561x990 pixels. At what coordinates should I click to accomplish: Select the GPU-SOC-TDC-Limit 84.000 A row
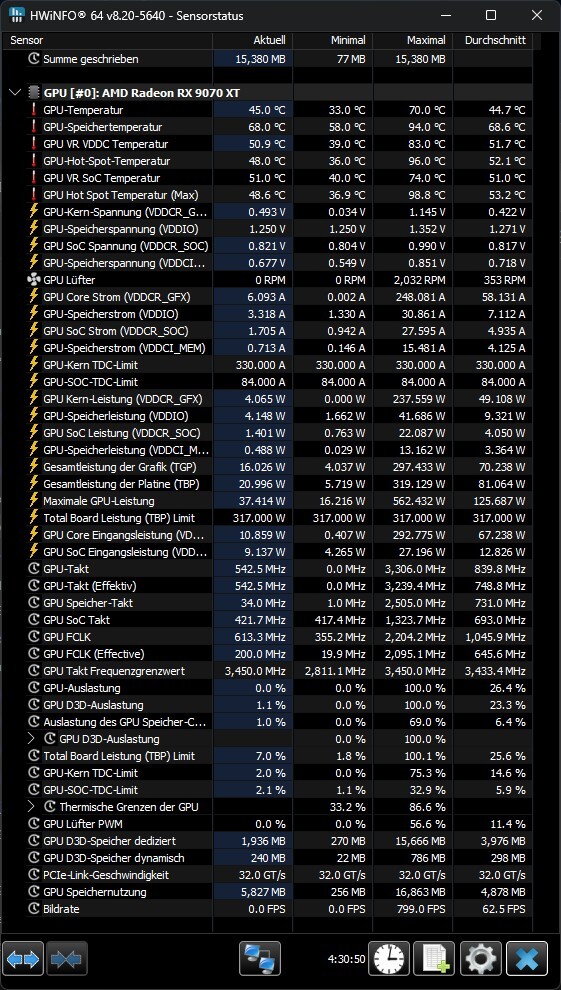coord(267,382)
